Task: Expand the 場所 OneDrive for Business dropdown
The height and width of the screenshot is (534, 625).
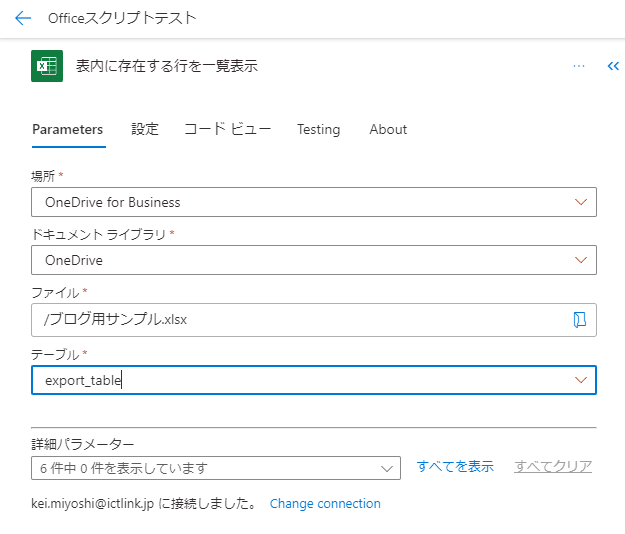Action: tap(314, 202)
